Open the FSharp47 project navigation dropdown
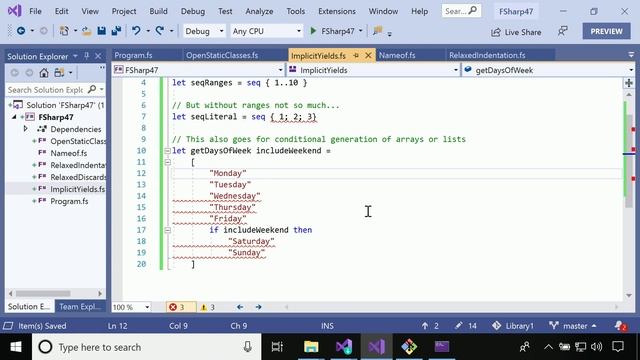The height and width of the screenshot is (360, 640). 198,70
